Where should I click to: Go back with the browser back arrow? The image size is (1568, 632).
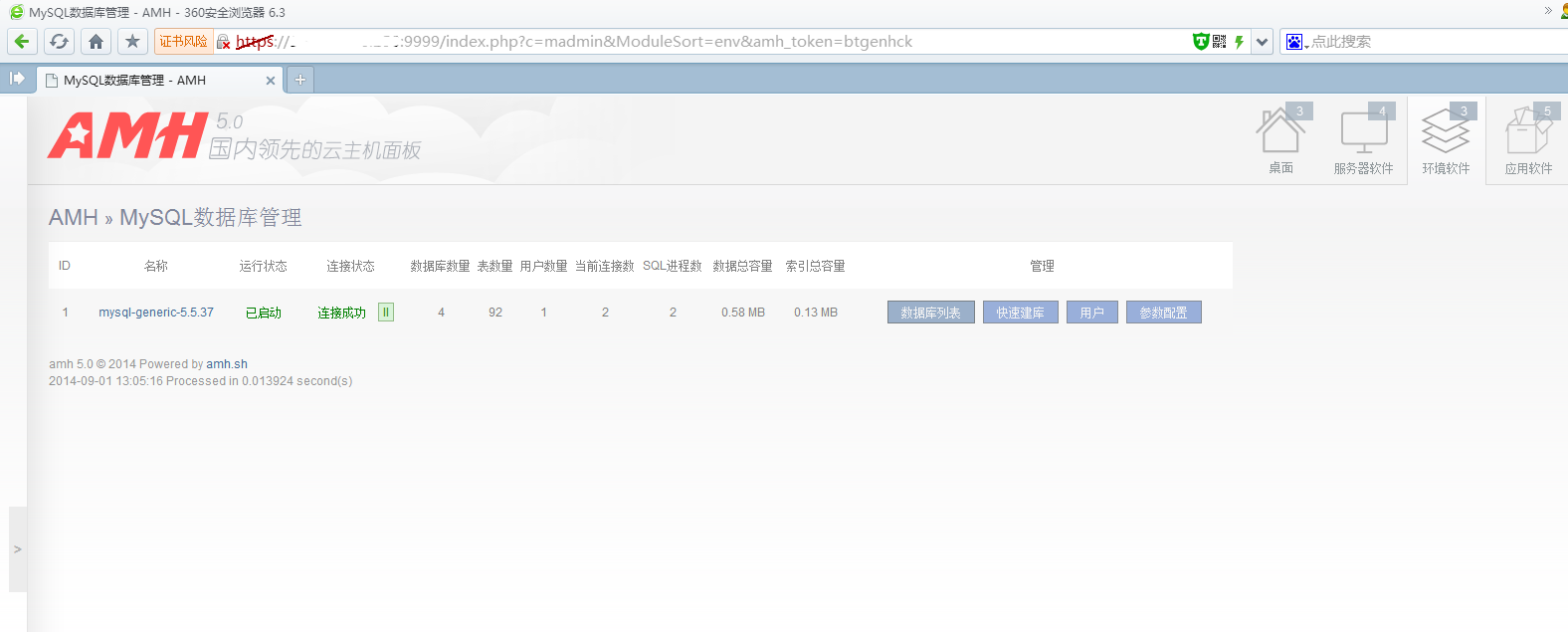coord(22,42)
